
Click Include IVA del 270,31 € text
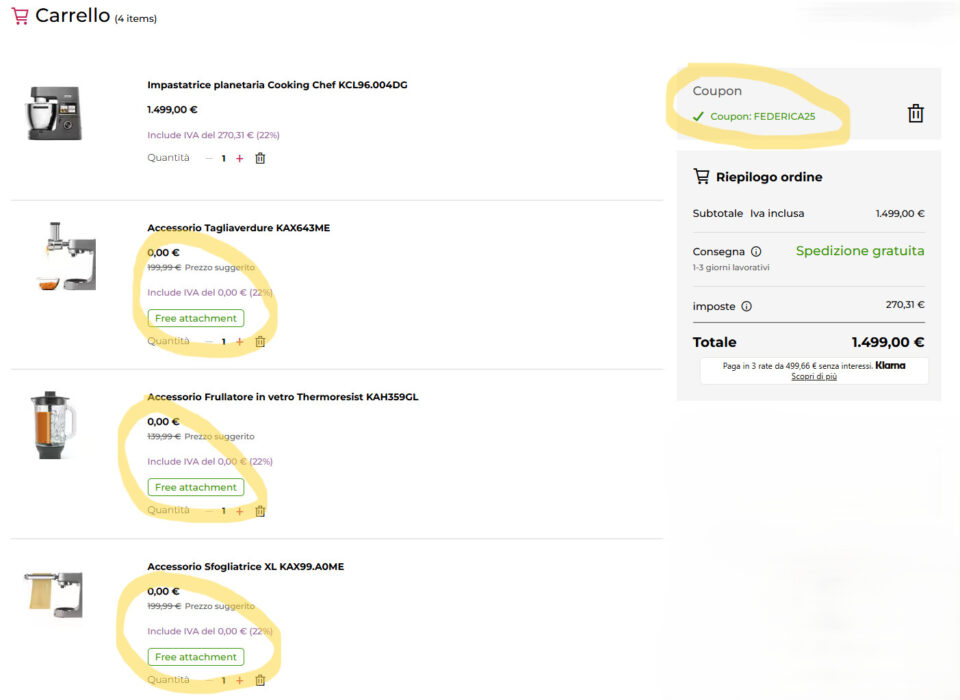pyautogui.click(x=213, y=135)
